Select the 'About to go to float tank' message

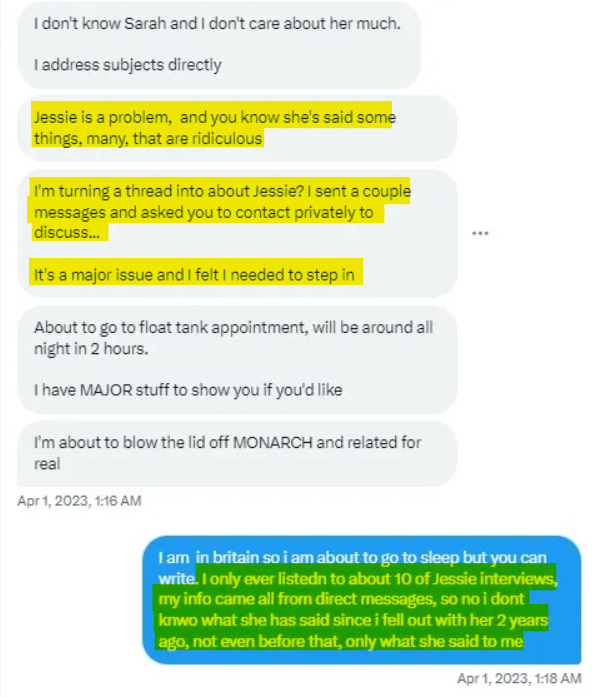(x=237, y=360)
